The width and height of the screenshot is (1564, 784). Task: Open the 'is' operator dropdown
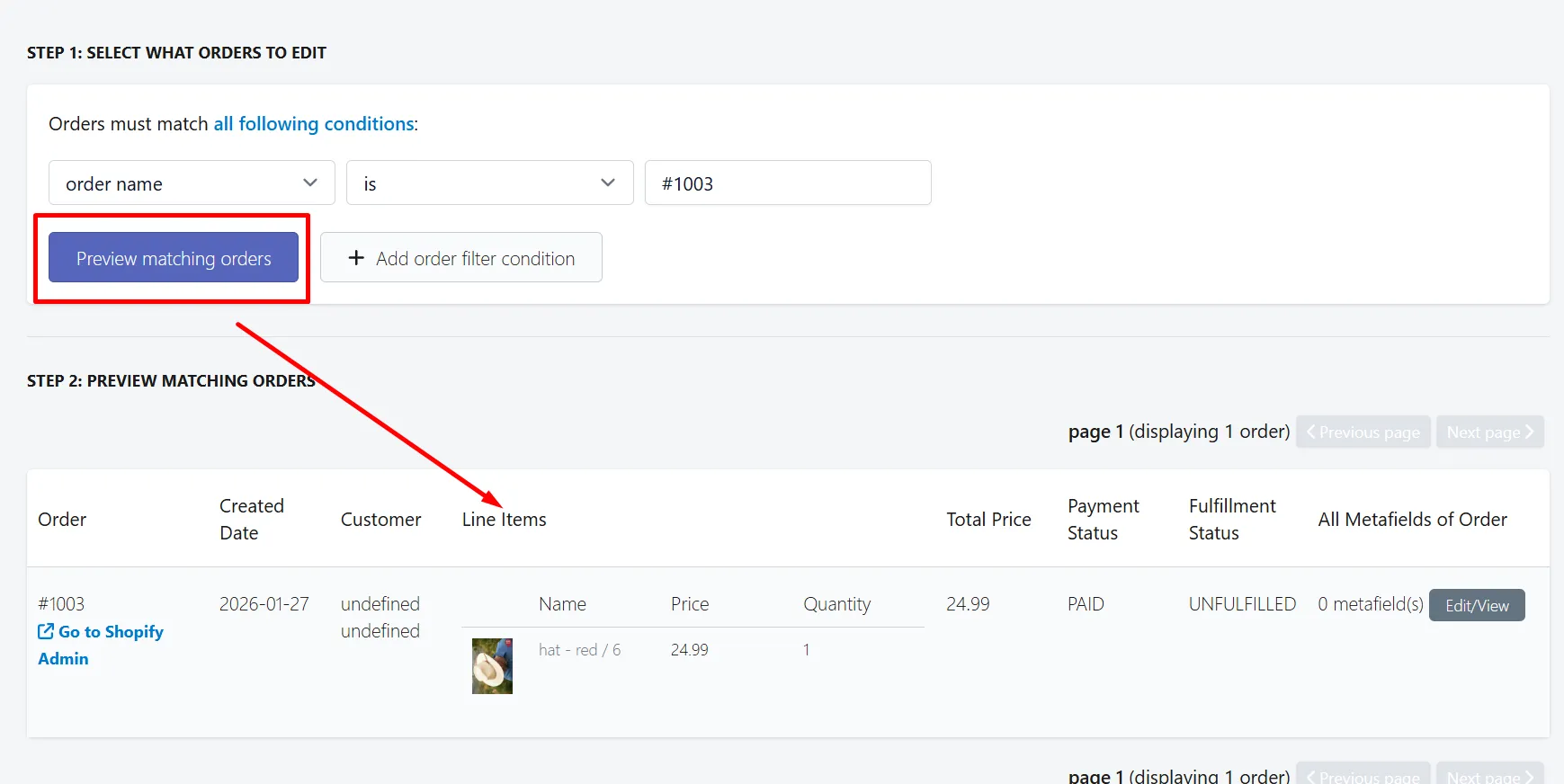[490, 183]
